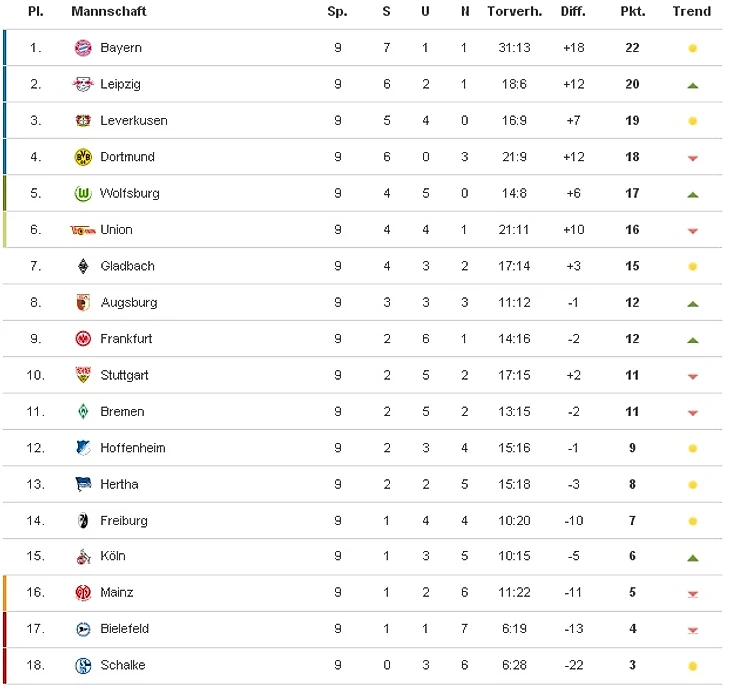The width and height of the screenshot is (730, 690).
Task: Click Leipzig's green upward trend arrow
Action: coord(692,86)
